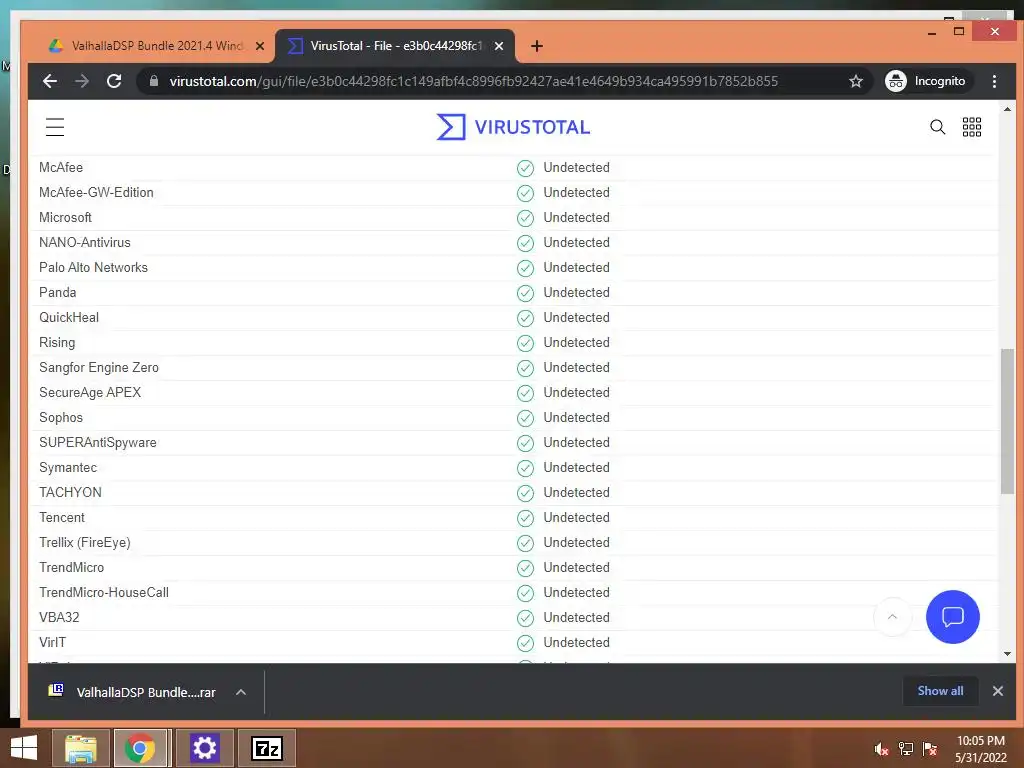Select the VirusTotal File tab

pos(396,46)
